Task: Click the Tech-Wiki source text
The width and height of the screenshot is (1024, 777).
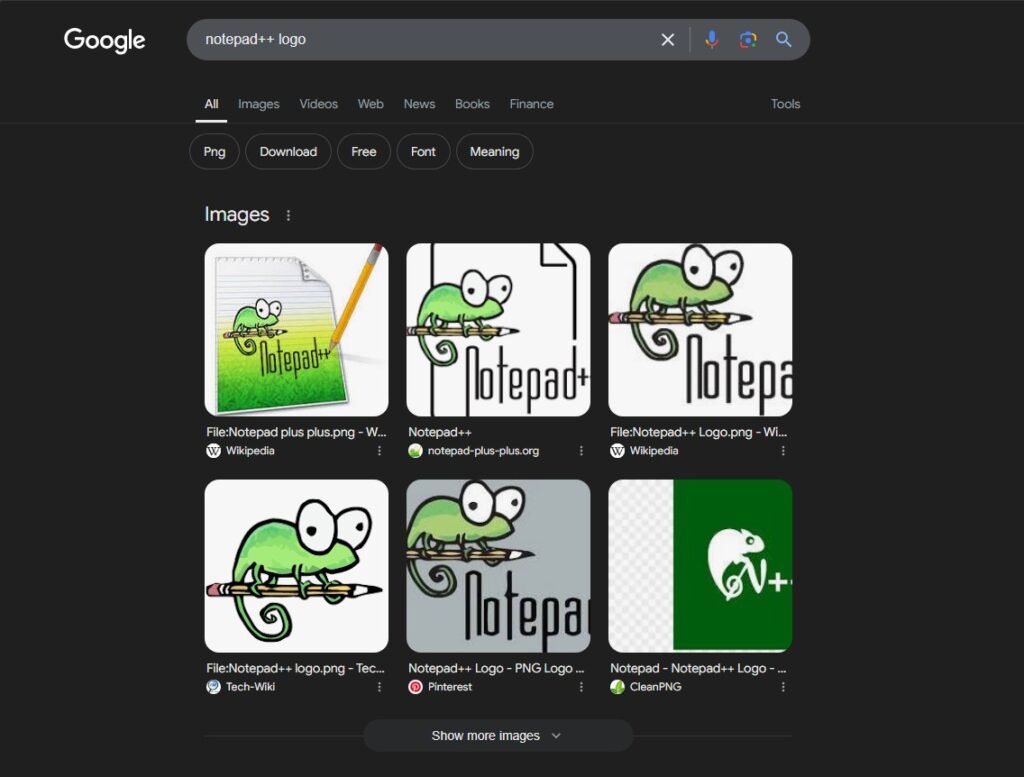Action: click(250, 687)
